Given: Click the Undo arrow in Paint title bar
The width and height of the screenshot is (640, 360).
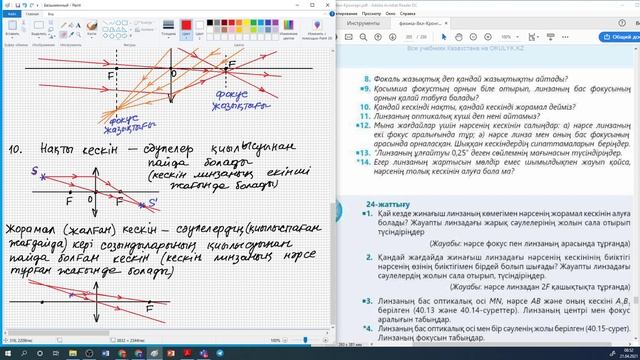Looking at the screenshot, I should 25,5.
